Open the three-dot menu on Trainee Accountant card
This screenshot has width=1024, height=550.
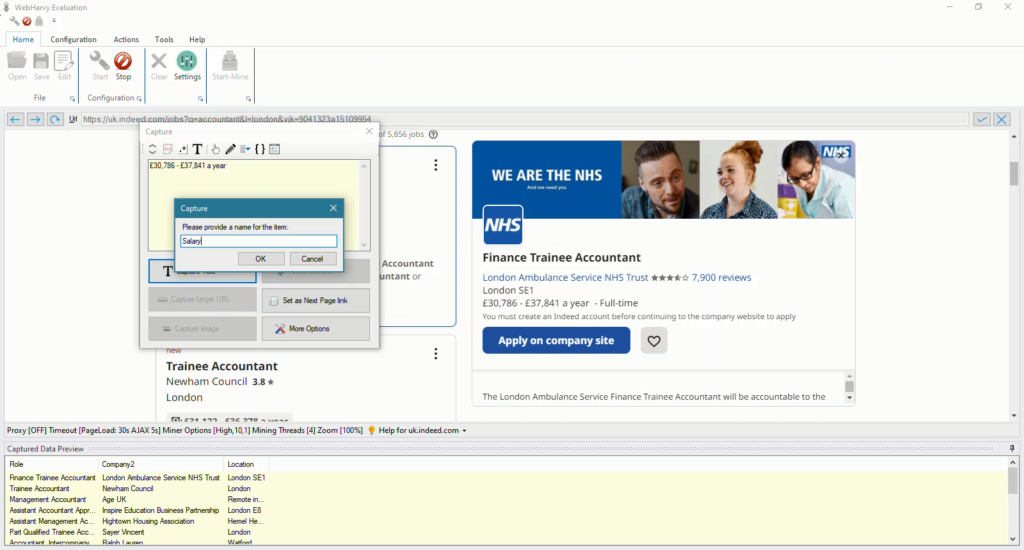436,354
